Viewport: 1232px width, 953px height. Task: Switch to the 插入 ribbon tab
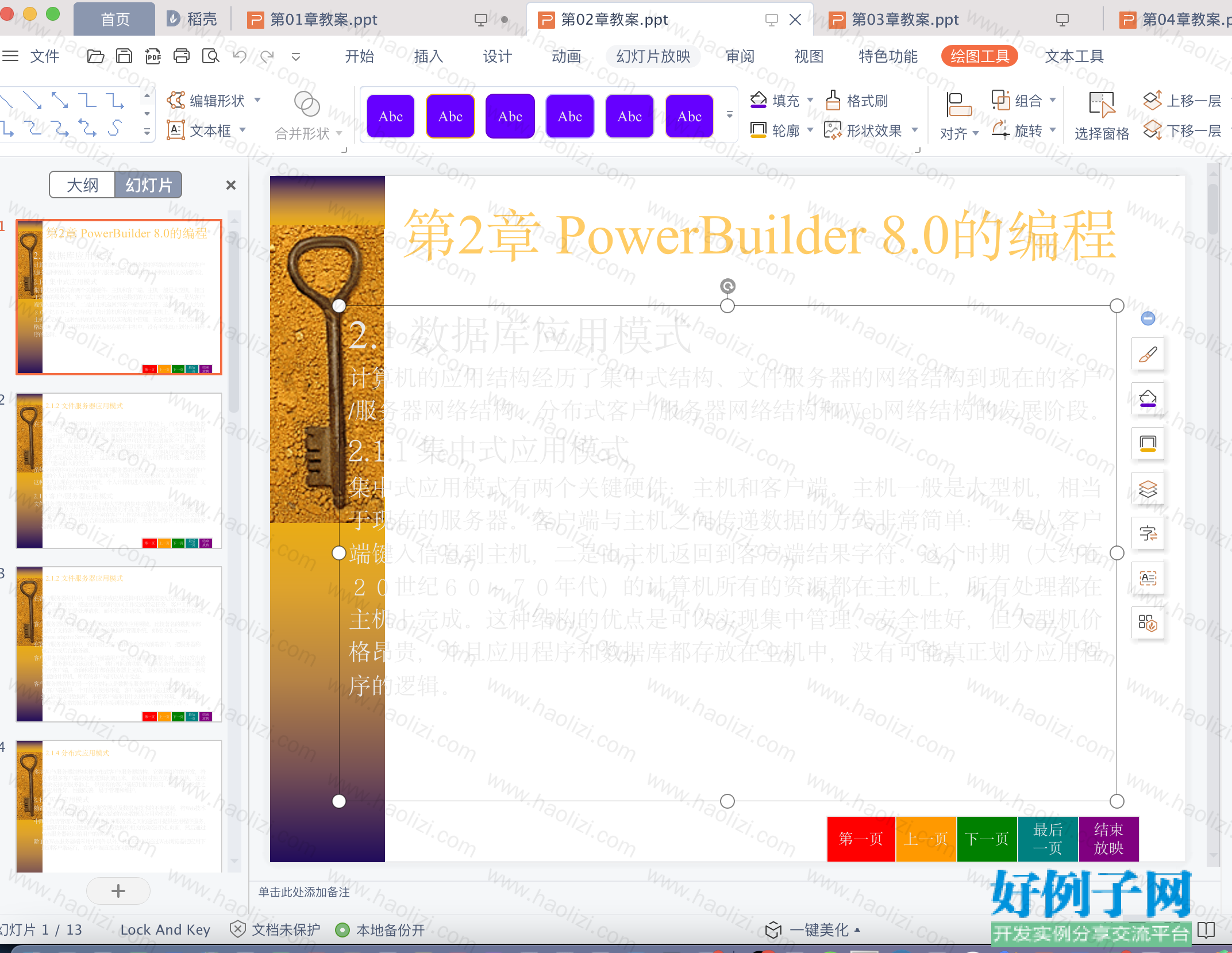coord(428,56)
